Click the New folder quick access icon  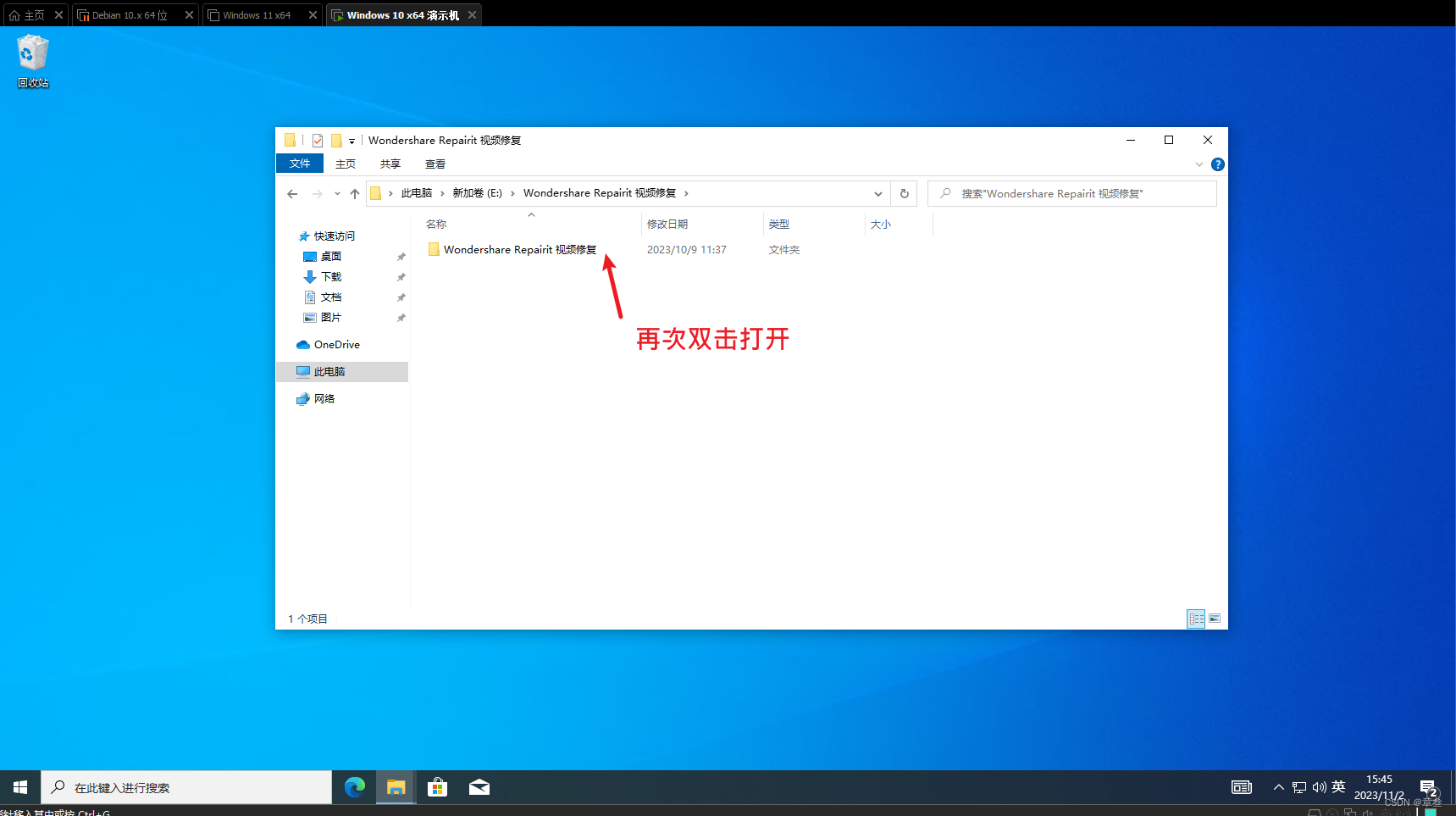point(336,141)
